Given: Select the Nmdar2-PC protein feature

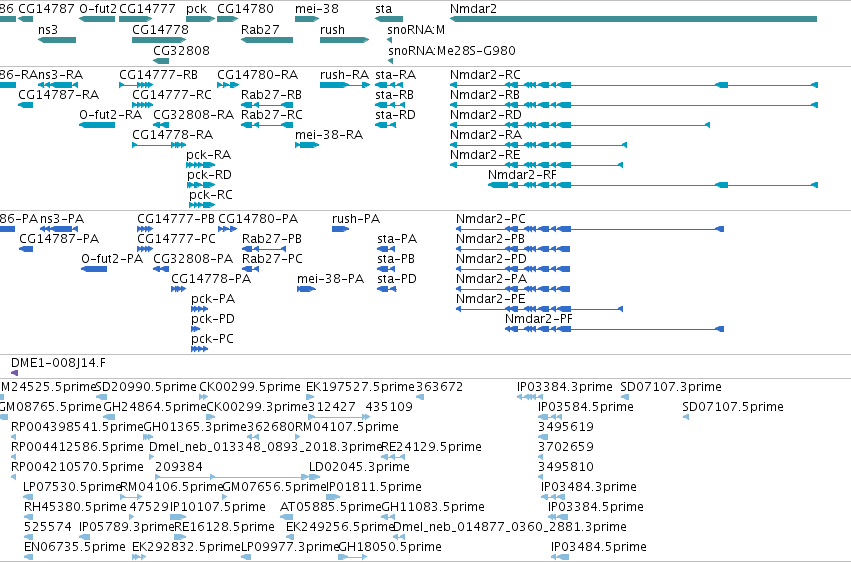Looking at the screenshot, I should point(590,229).
